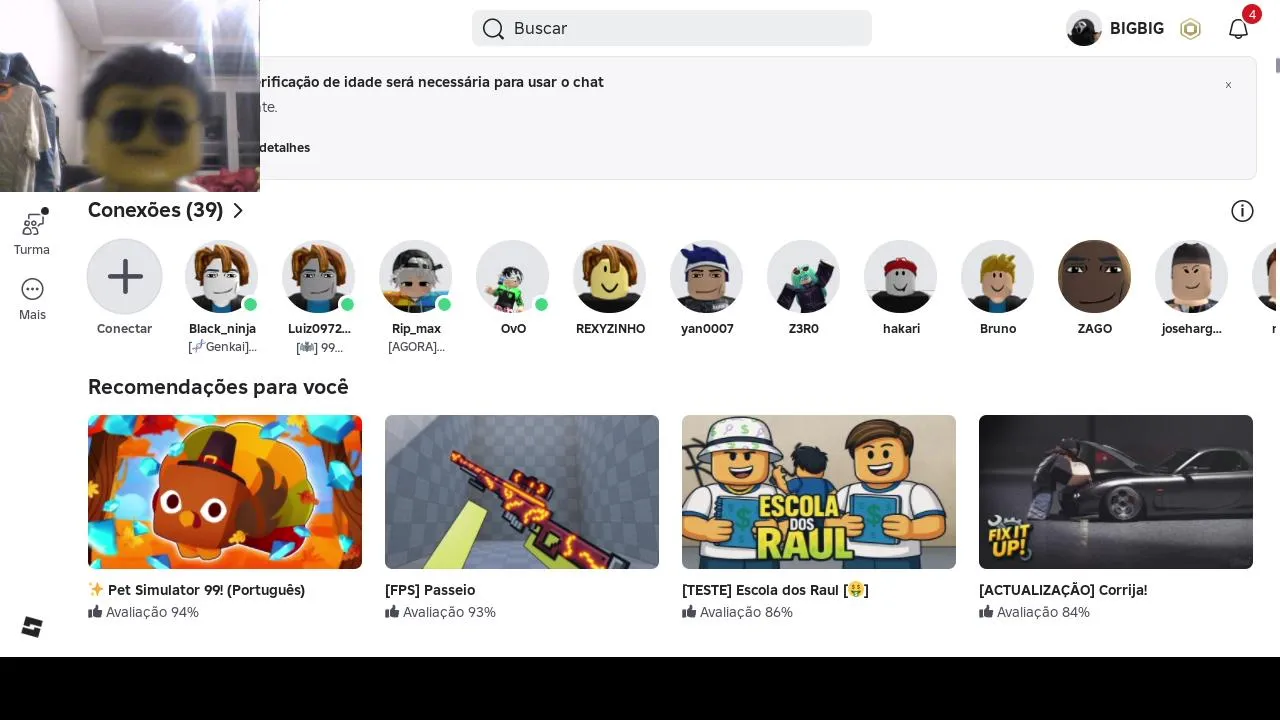This screenshot has width=1280, height=720.
Task: Click the Conectar plus button
Action: 125,276
